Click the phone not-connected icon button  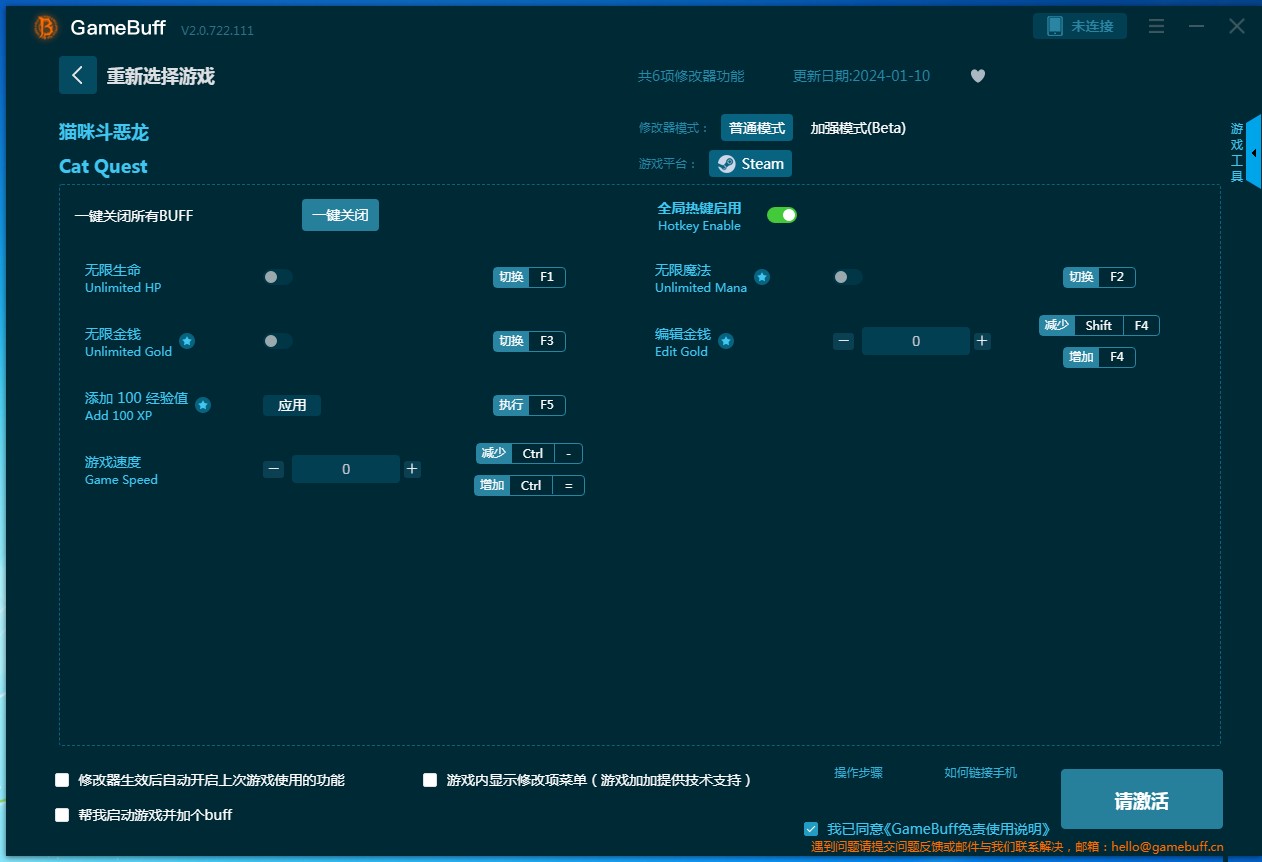coord(1079,26)
